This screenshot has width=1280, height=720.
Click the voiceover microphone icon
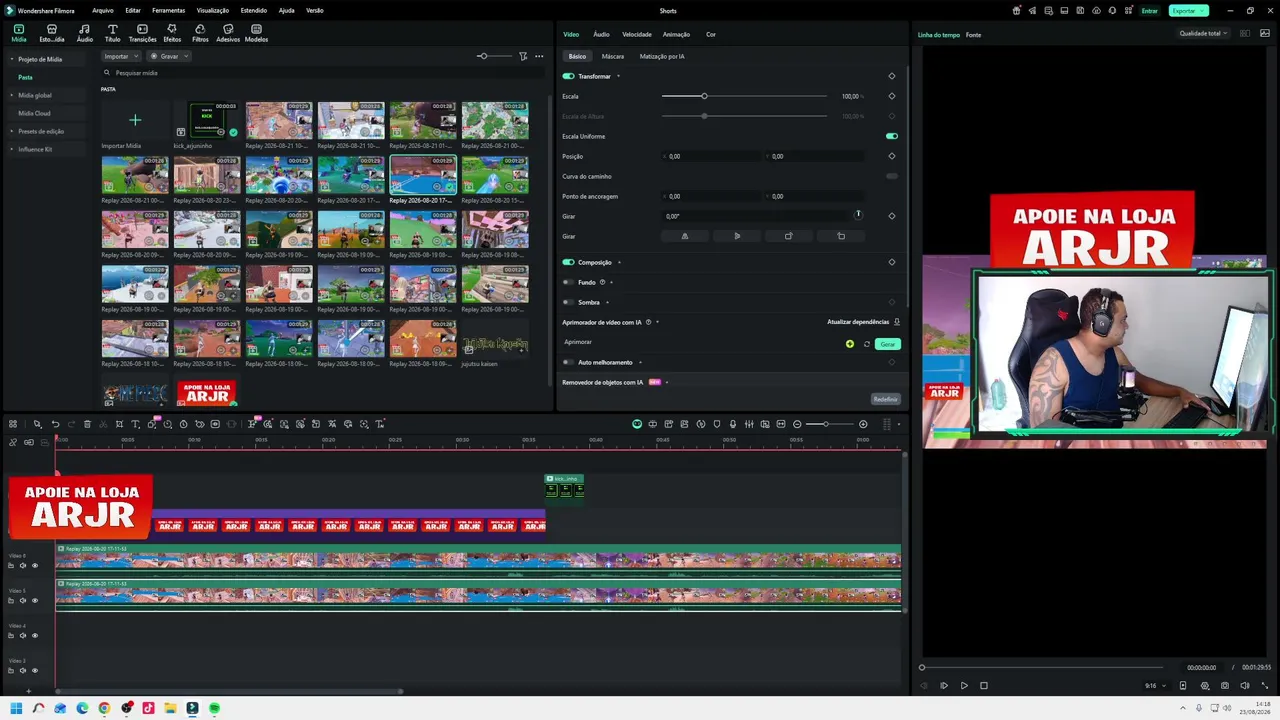click(x=733, y=424)
